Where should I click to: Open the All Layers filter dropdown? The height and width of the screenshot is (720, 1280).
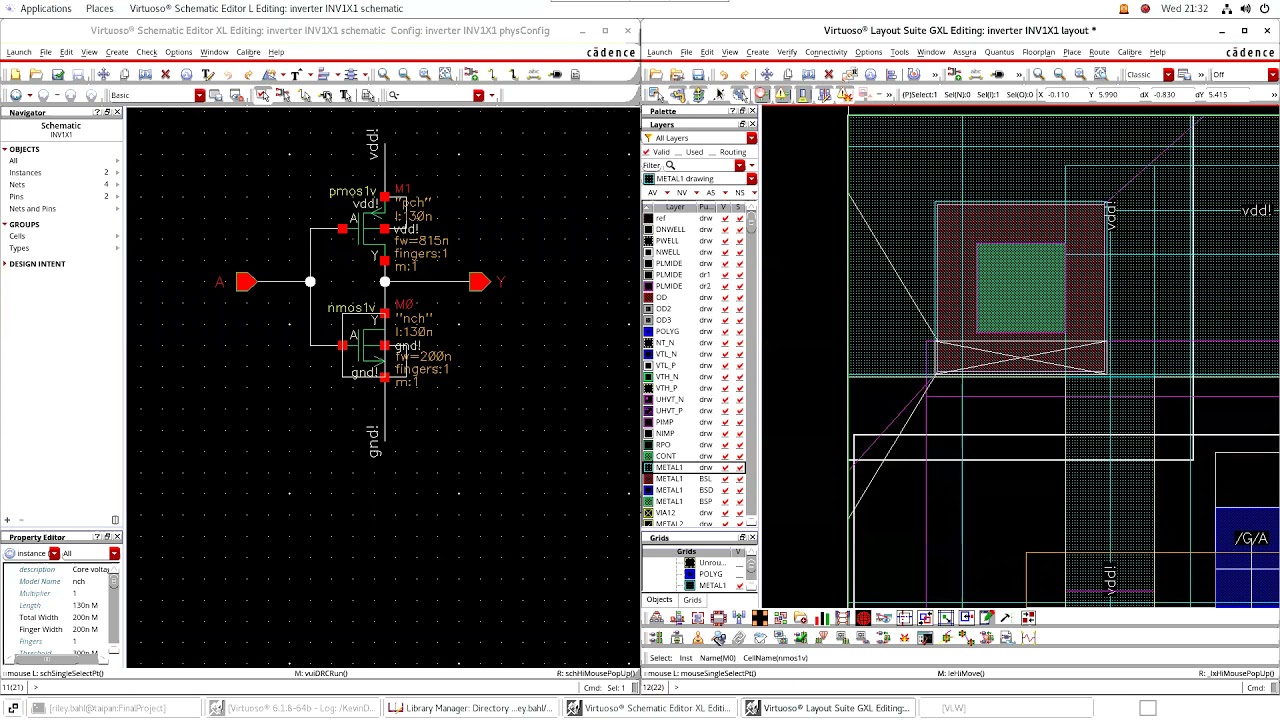(751, 138)
